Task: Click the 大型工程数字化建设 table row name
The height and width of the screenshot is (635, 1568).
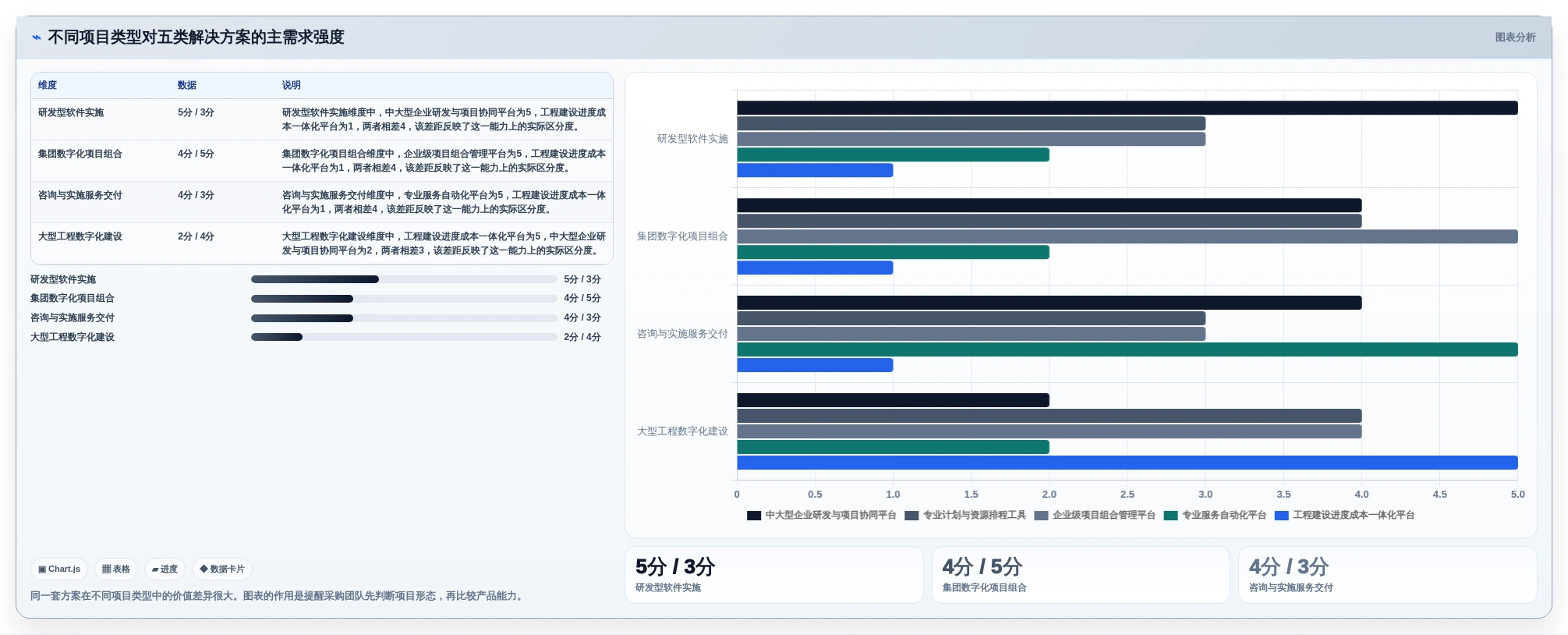Action: [80, 236]
